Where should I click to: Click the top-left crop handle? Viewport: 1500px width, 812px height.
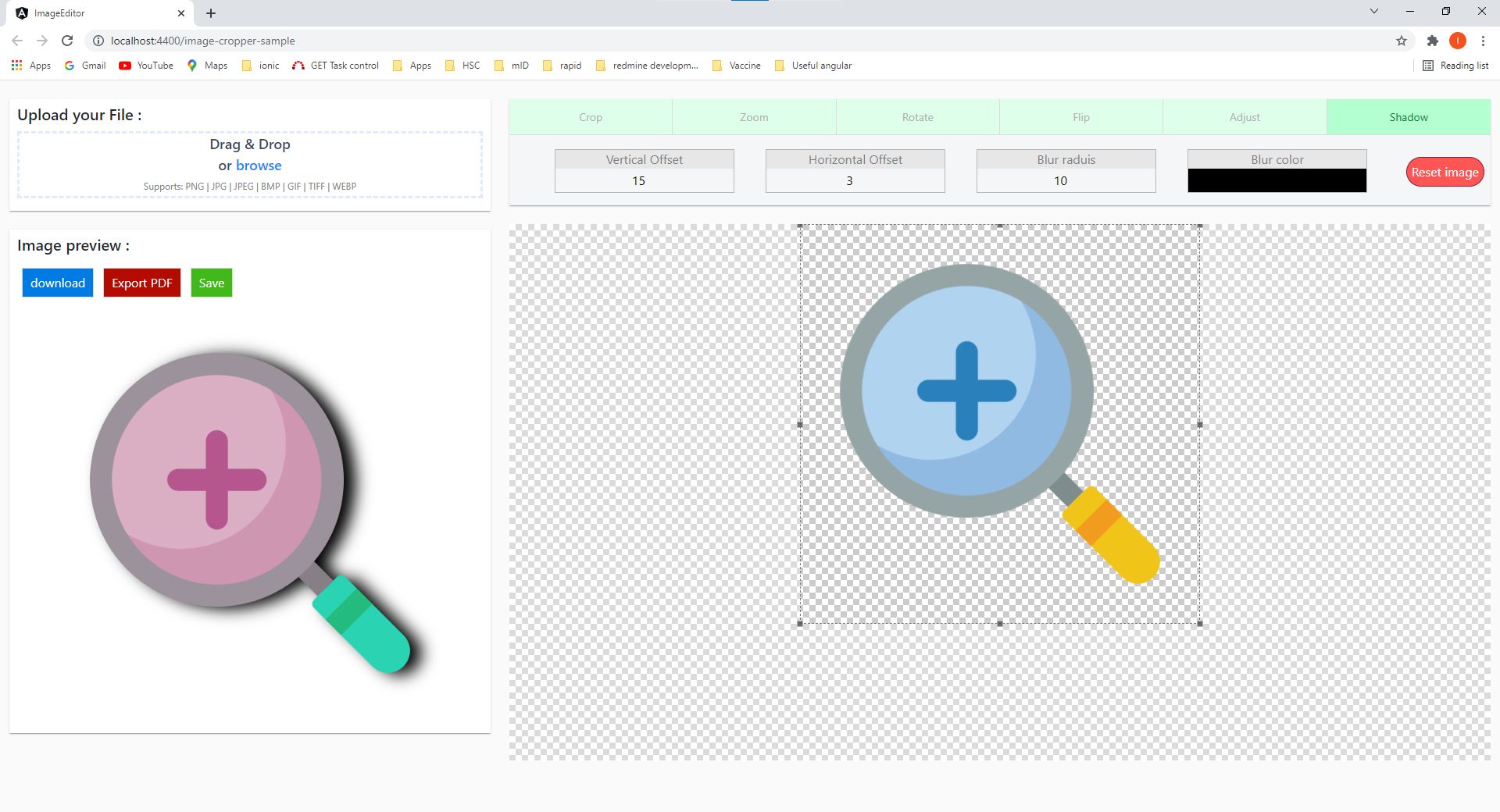800,226
